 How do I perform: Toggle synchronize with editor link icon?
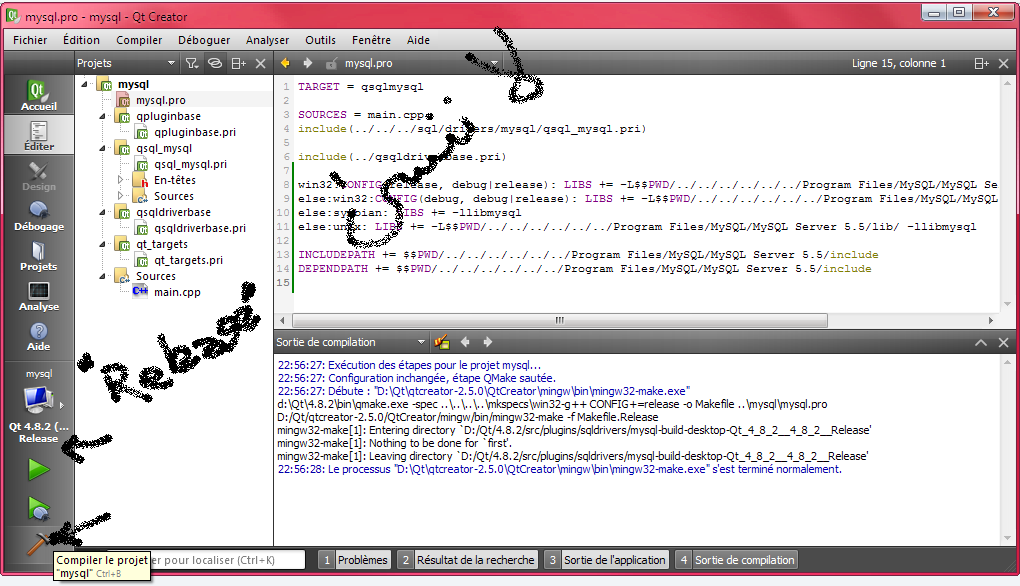pyautogui.click(x=215, y=63)
